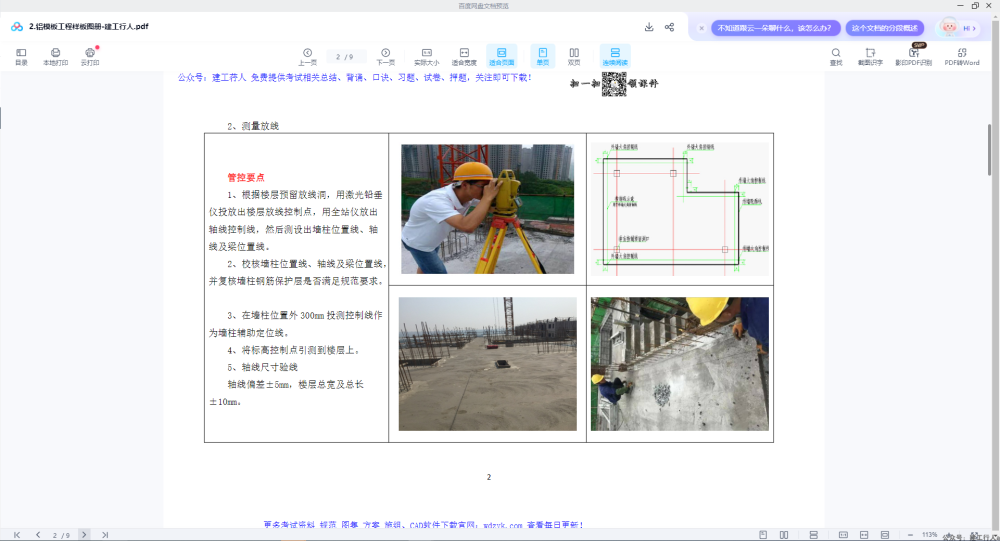Click fit page icon in status bar
Viewport: 1000px width, 541px height.
[885, 535]
